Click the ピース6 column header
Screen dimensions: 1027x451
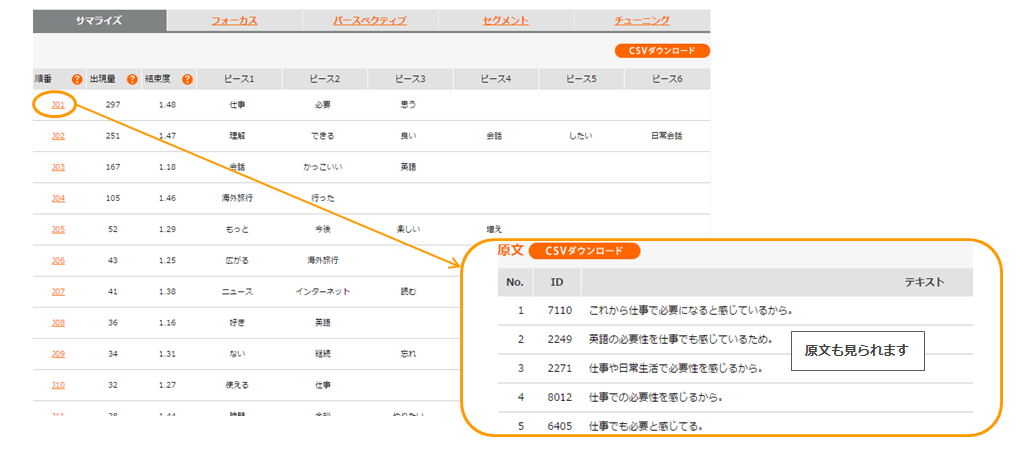[667, 79]
